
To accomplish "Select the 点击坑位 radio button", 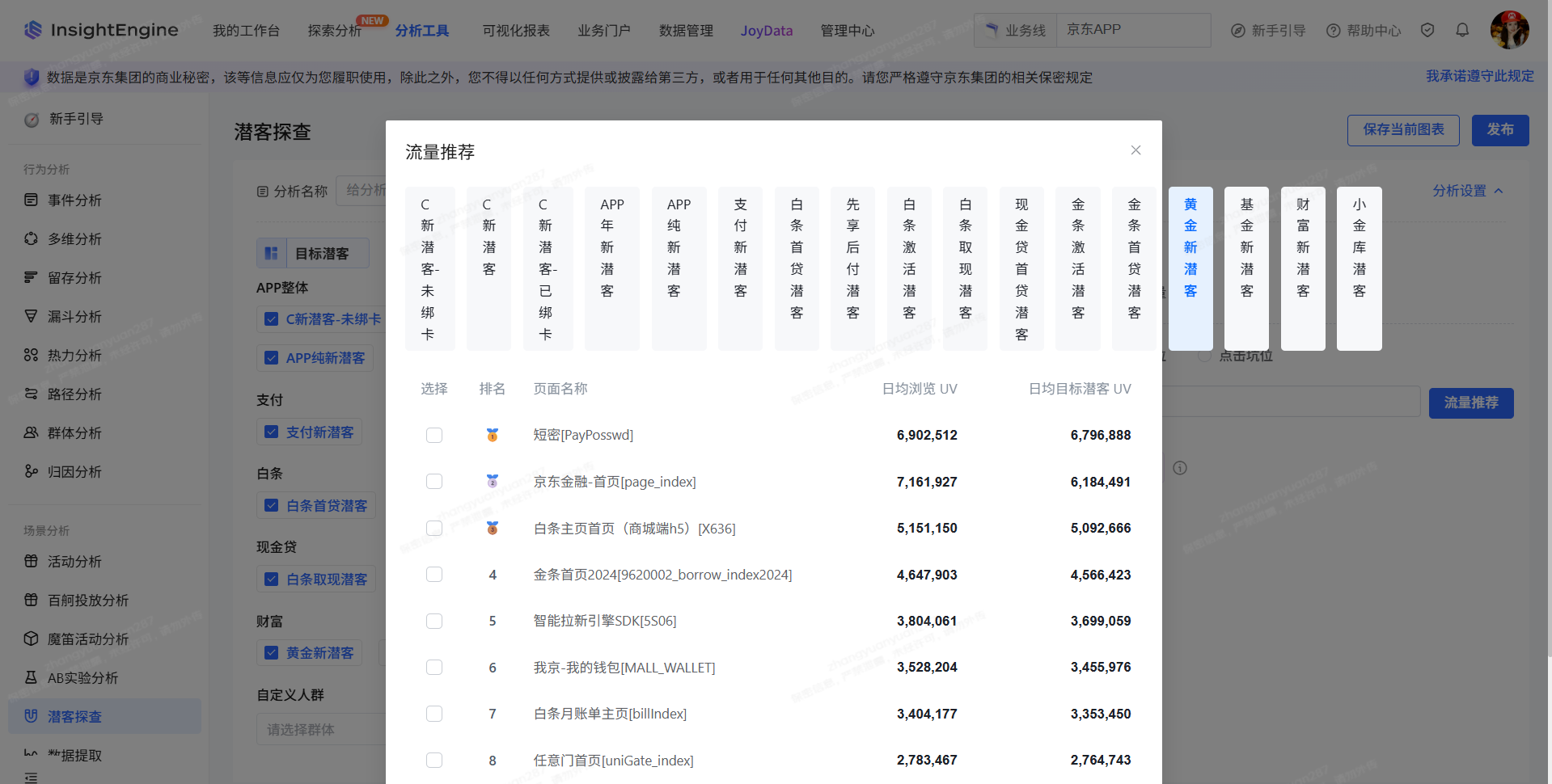I will (1204, 356).
